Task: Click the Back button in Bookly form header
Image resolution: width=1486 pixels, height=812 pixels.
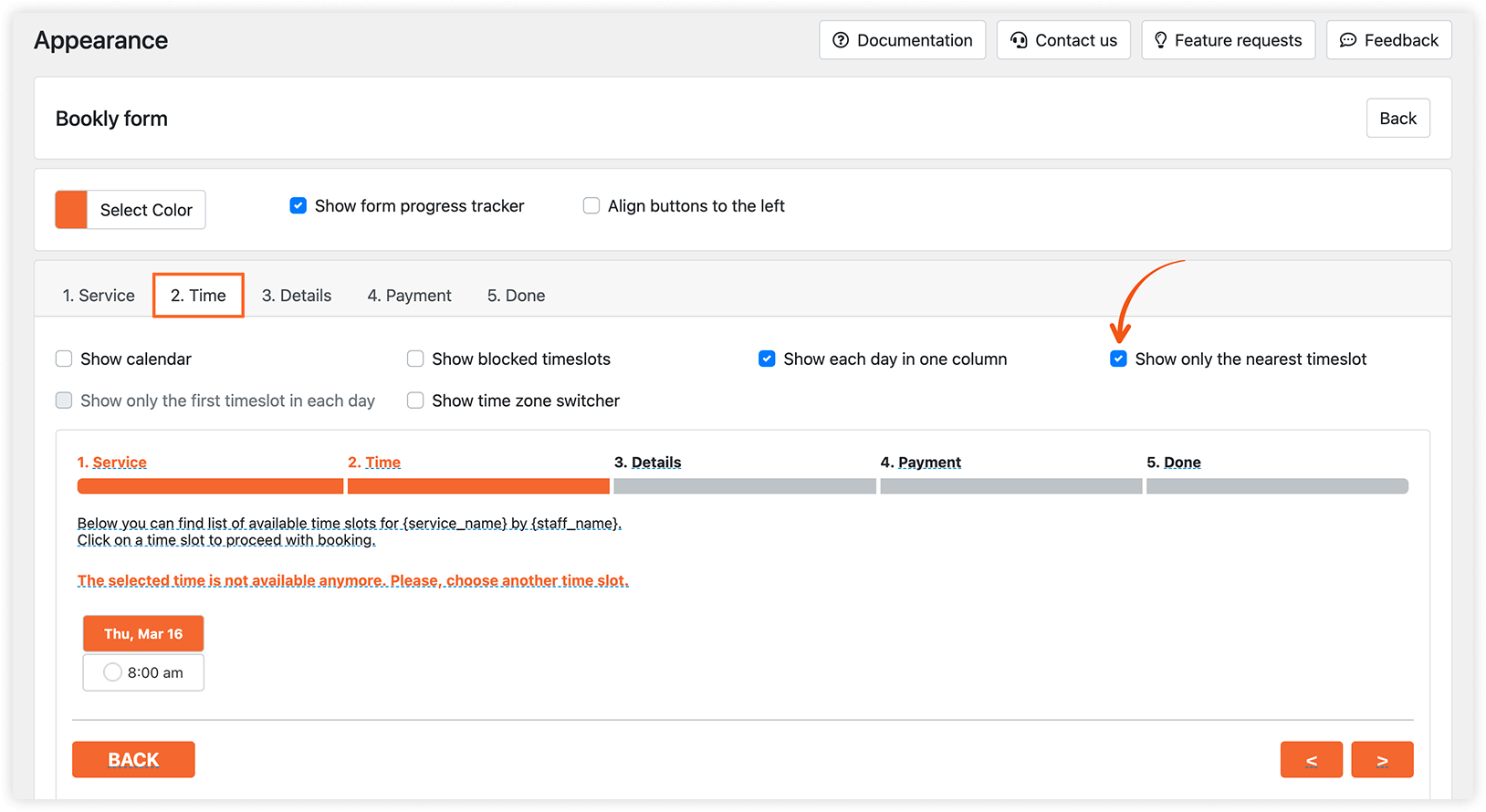Action: coord(1397,119)
